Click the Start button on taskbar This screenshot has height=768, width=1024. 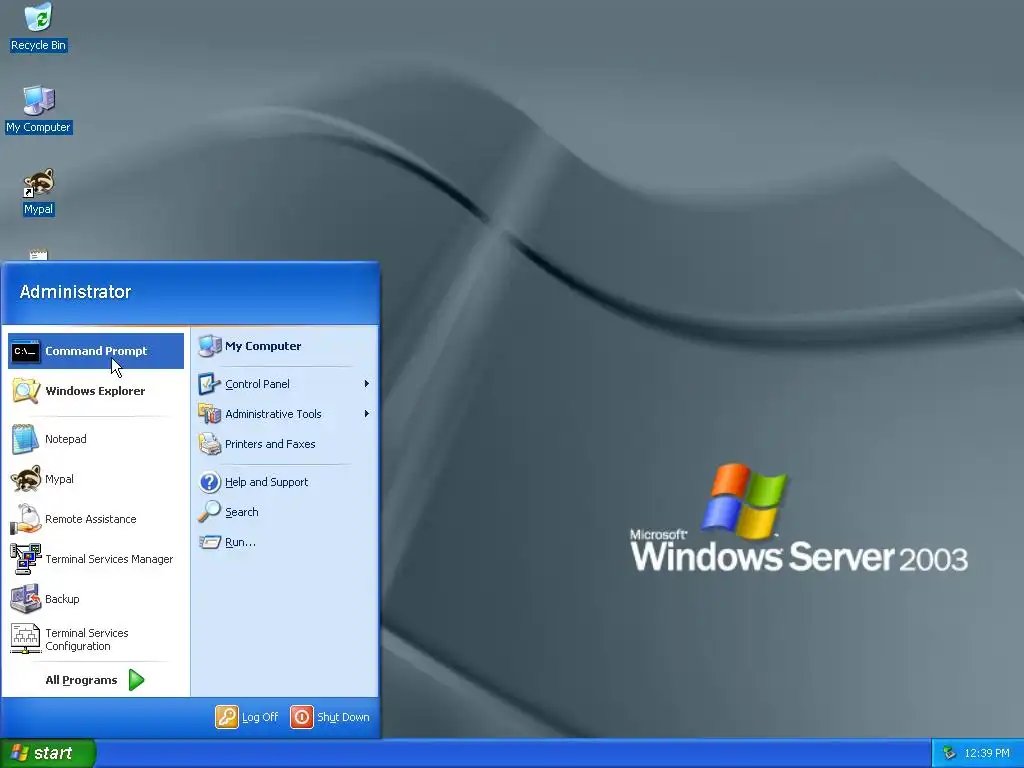click(48, 754)
